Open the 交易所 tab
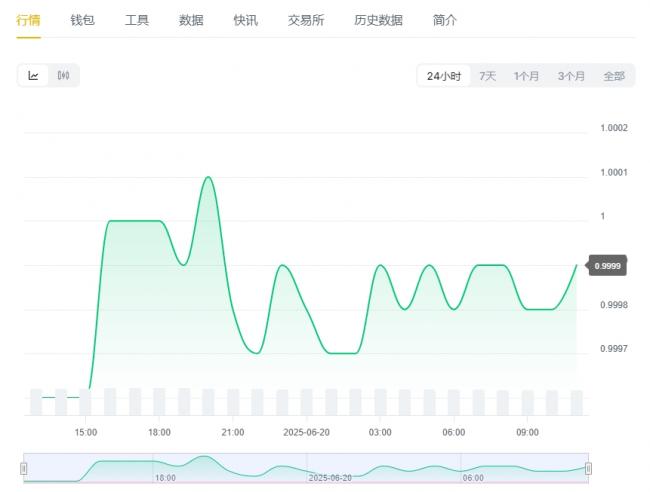Screen dimensions: 650x492 (306, 20)
